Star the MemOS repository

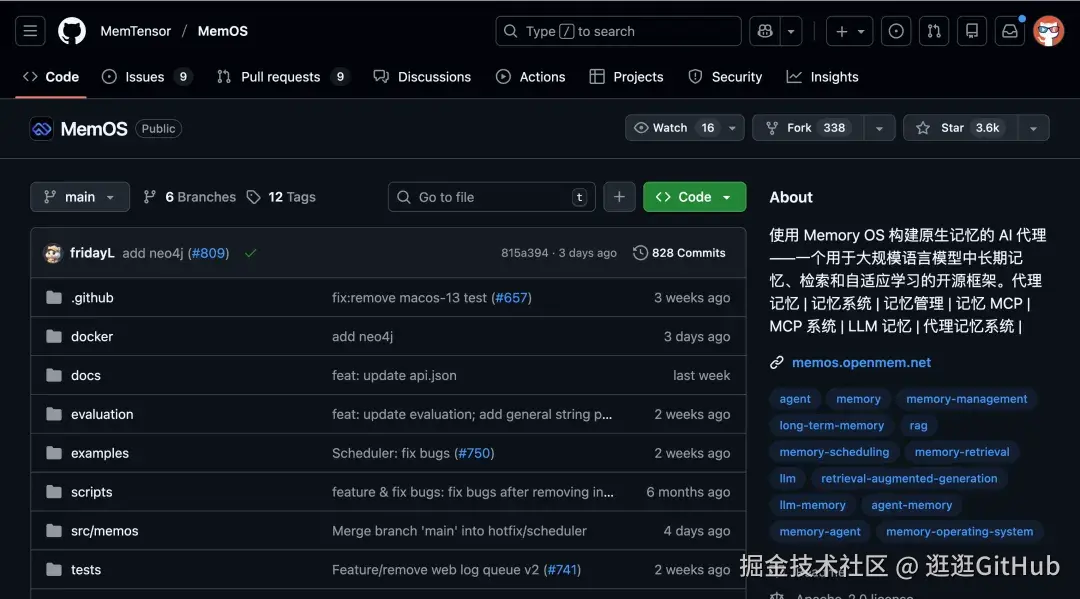pyautogui.click(x=961, y=127)
